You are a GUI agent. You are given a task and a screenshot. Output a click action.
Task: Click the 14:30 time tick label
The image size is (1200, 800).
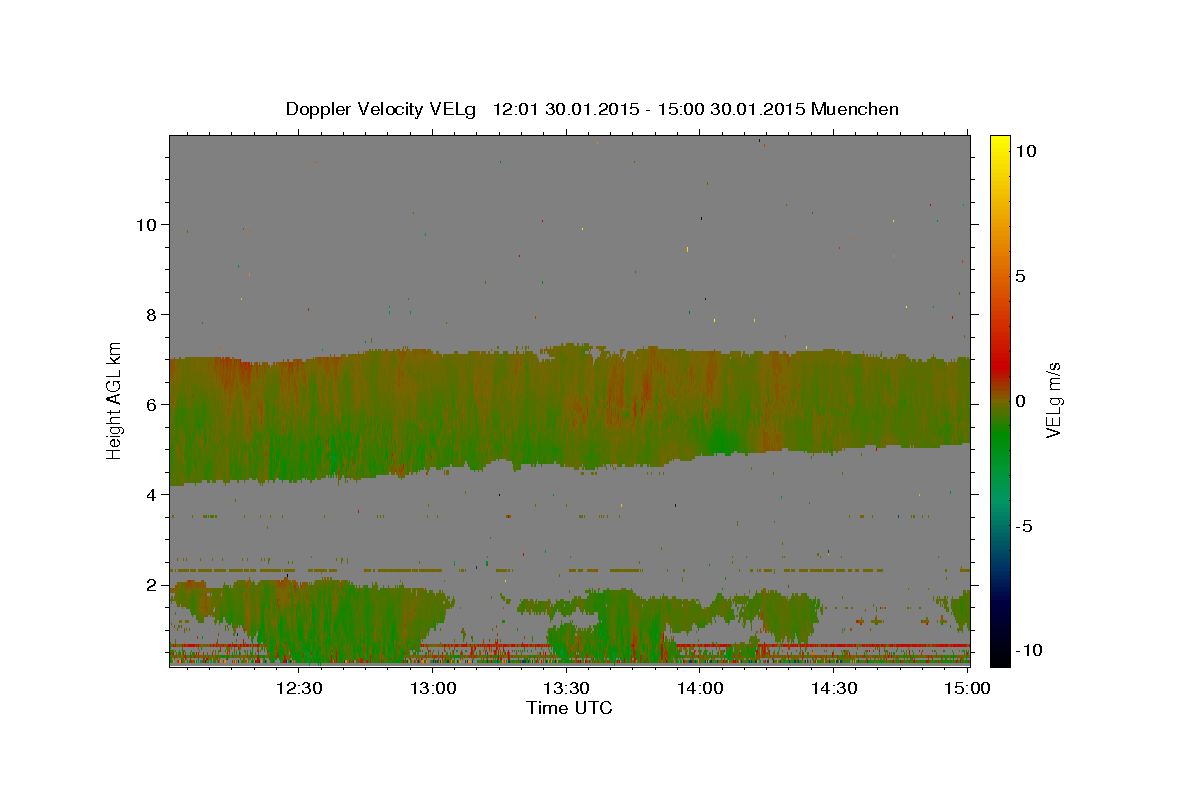(x=834, y=688)
